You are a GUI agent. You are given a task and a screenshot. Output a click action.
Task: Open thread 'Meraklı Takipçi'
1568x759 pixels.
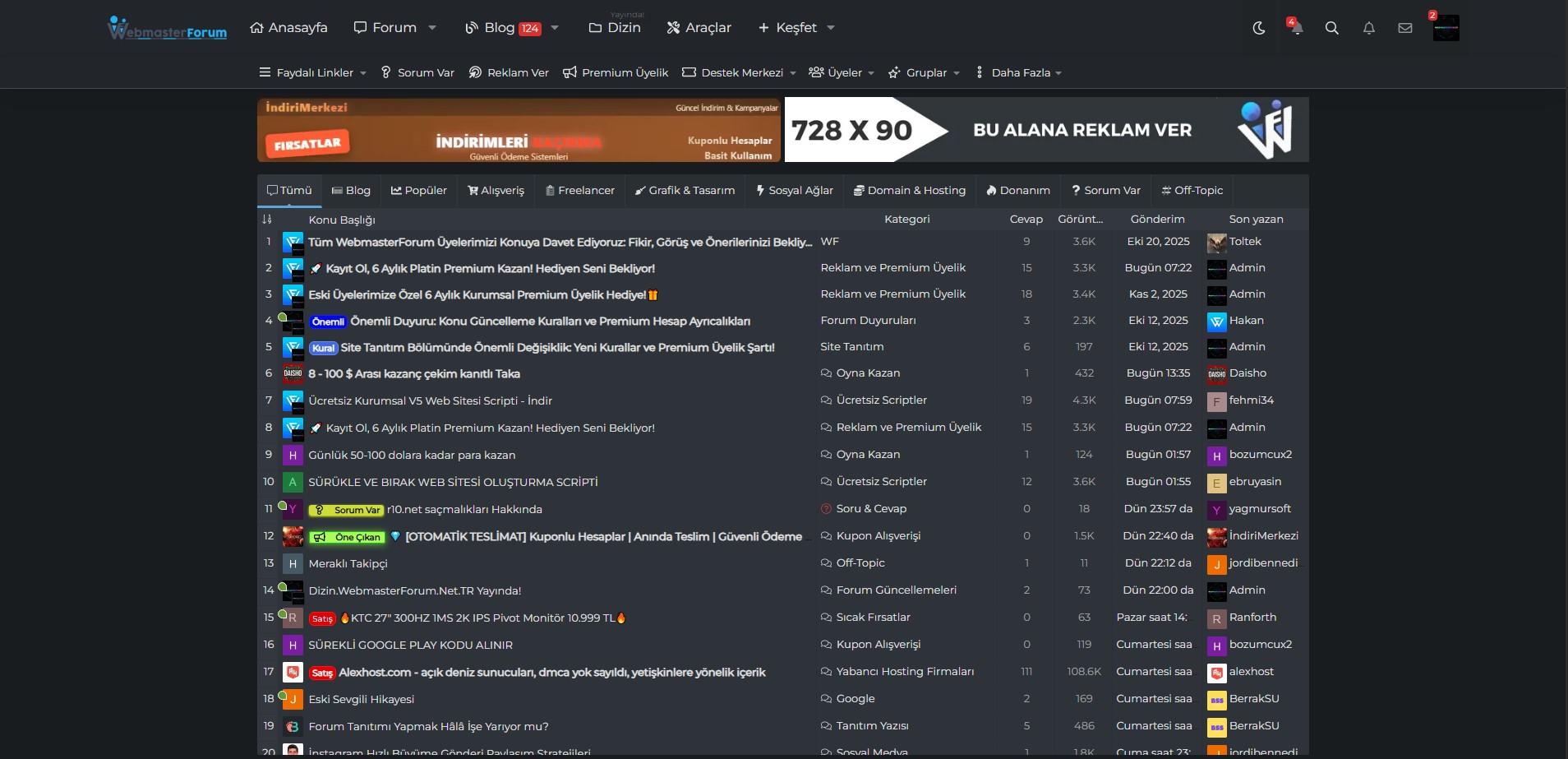point(348,564)
